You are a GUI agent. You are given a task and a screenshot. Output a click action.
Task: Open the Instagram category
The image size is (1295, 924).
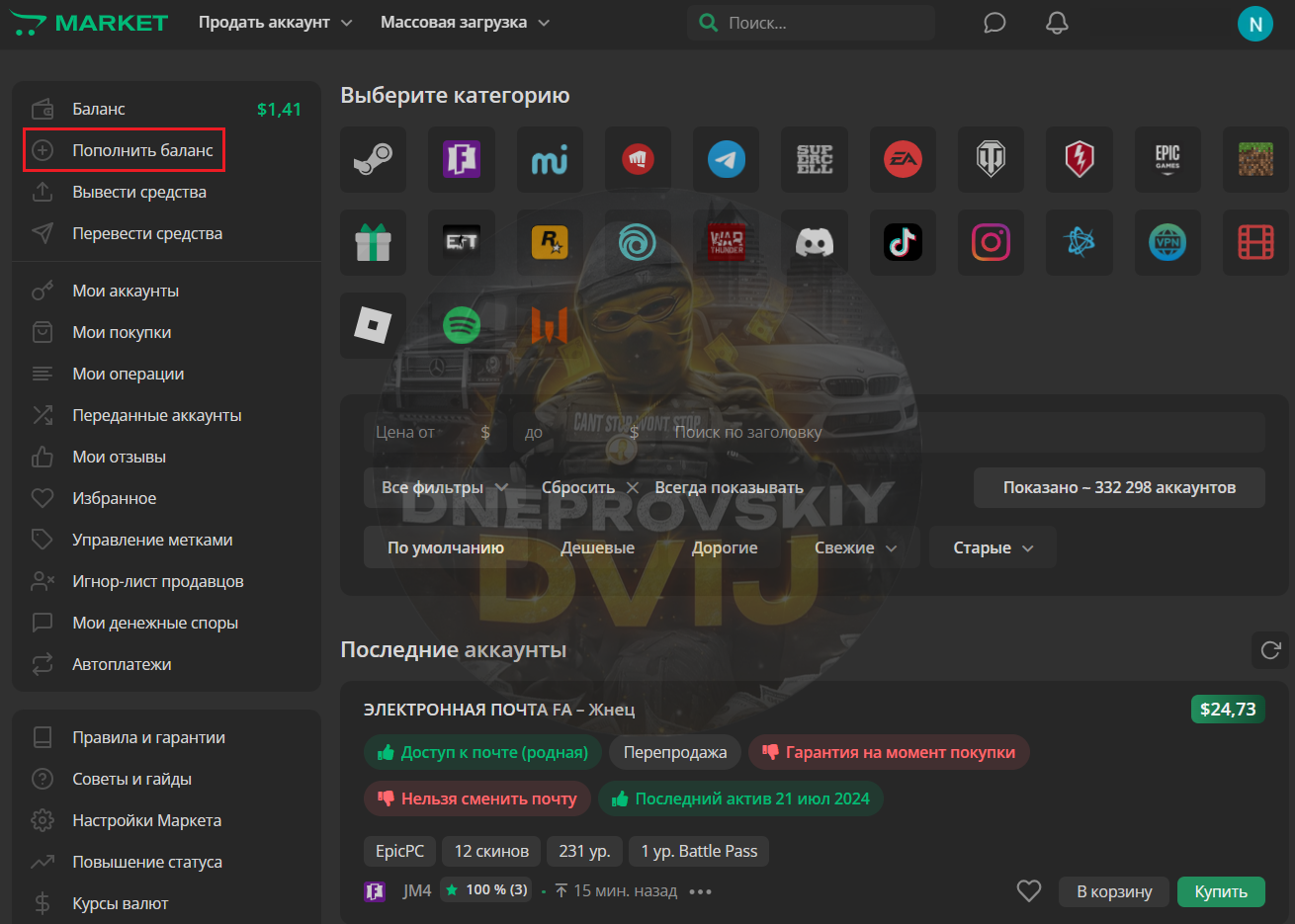point(991,242)
